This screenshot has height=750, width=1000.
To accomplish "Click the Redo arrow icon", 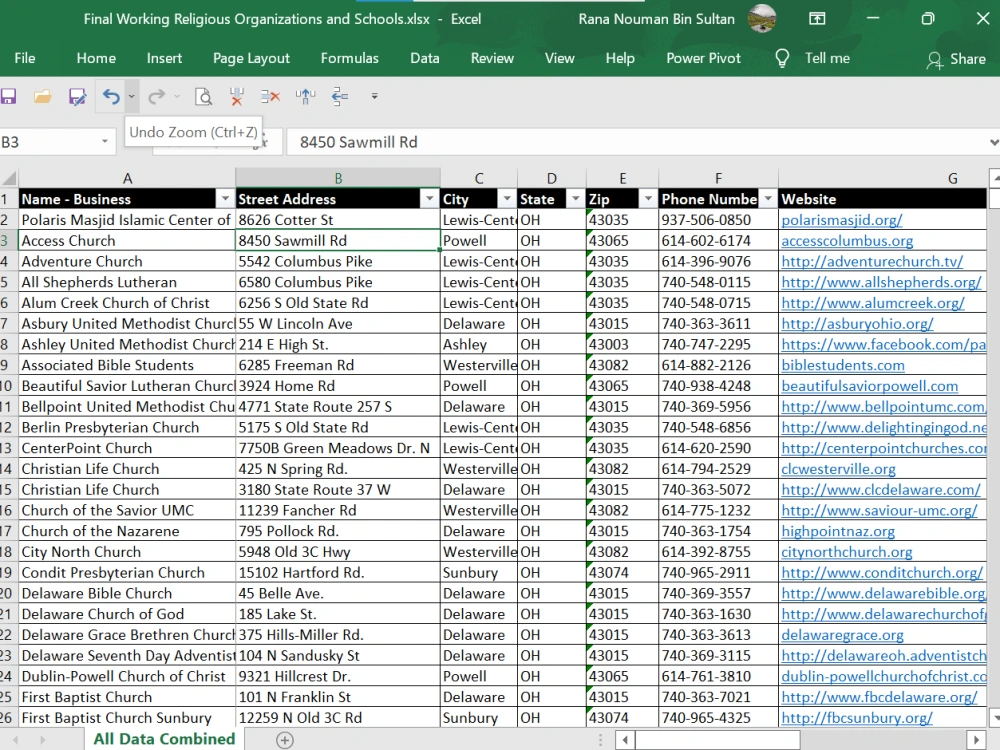I will 156,96.
